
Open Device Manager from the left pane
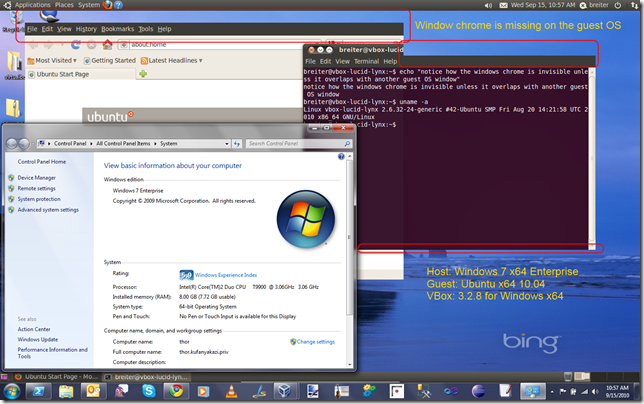[x=36, y=178]
